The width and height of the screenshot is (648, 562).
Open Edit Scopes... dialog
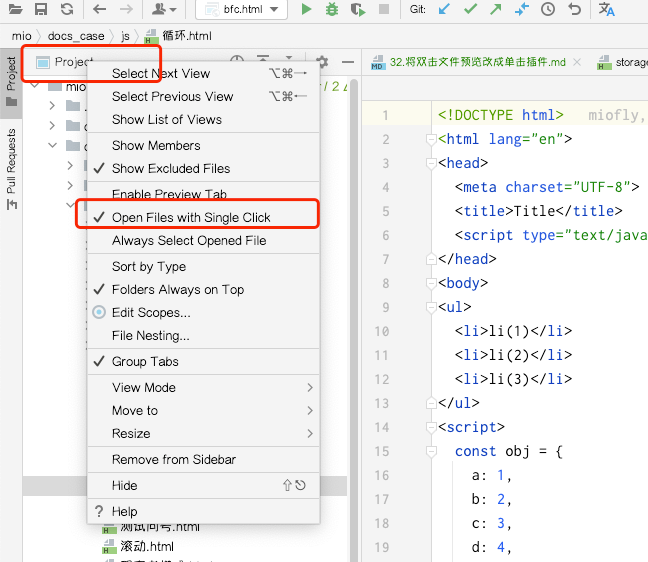pos(203,313)
